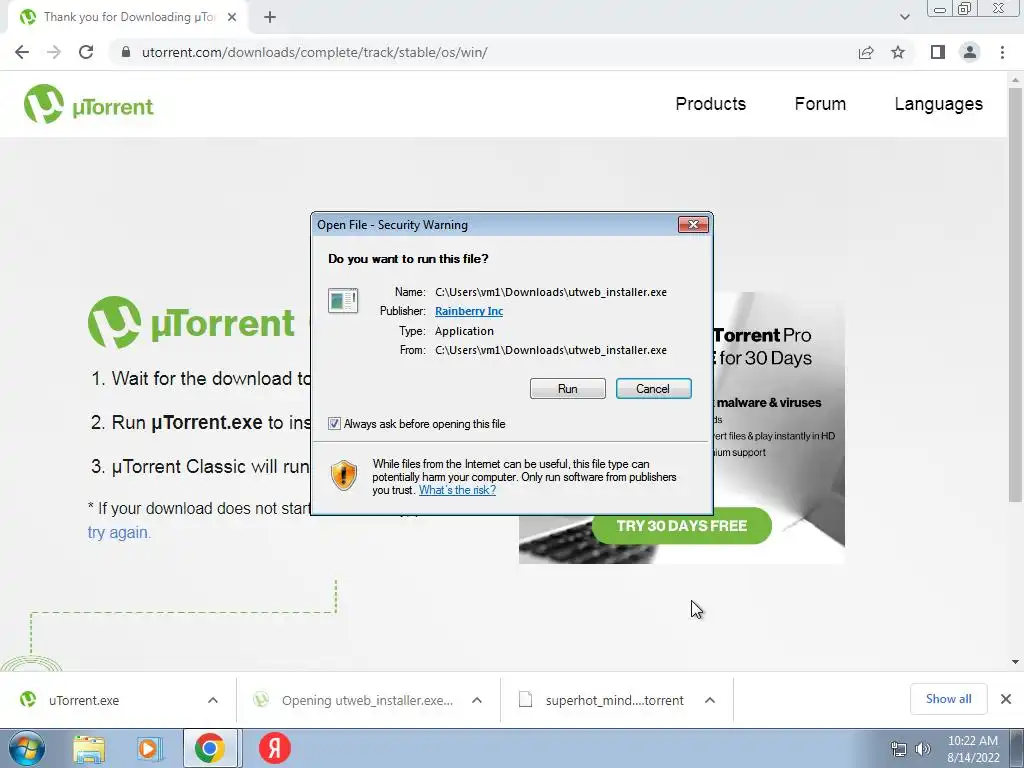
Task: Open the tab search chevron in title bar
Action: [x=904, y=17]
